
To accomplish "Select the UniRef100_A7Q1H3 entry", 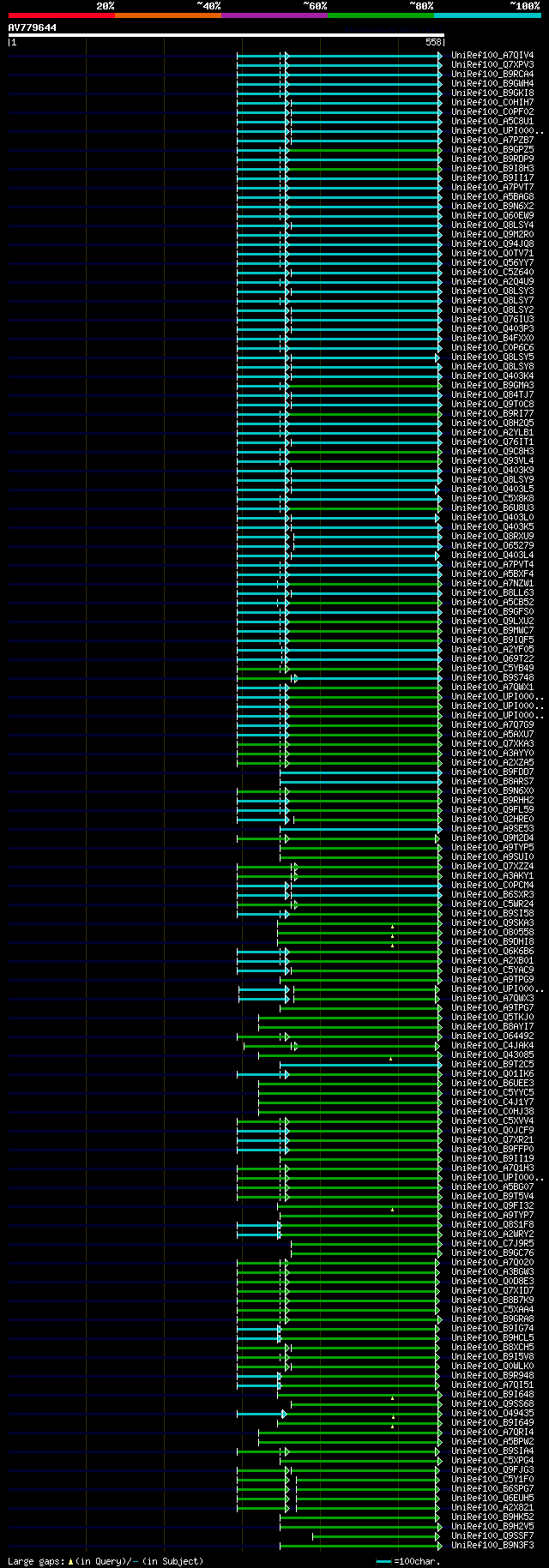I will coord(492,1168).
